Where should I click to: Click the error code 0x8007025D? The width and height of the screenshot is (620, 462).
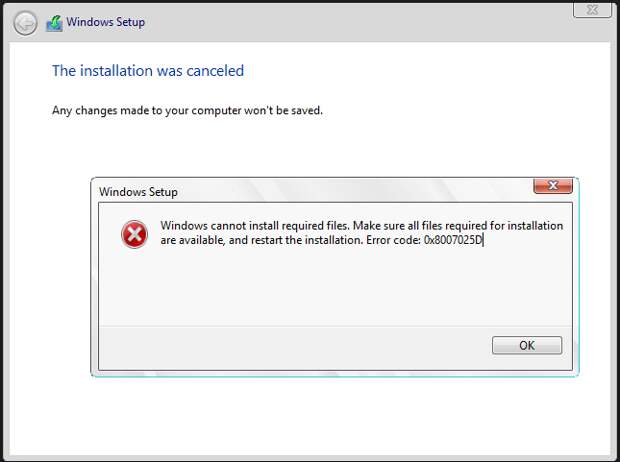tap(453, 240)
